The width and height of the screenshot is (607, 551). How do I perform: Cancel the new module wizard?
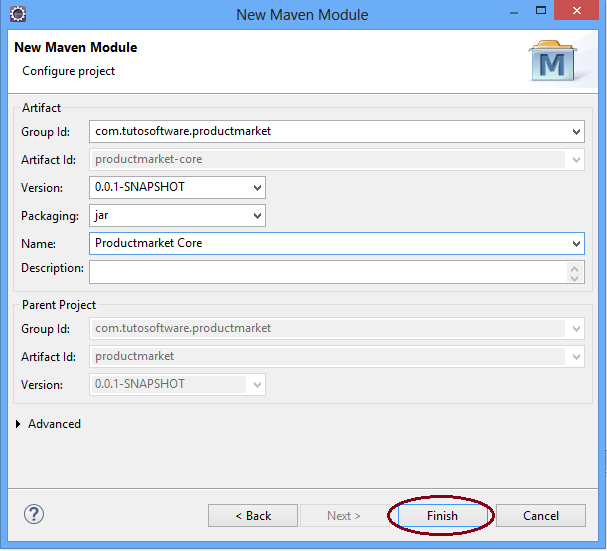541,515
